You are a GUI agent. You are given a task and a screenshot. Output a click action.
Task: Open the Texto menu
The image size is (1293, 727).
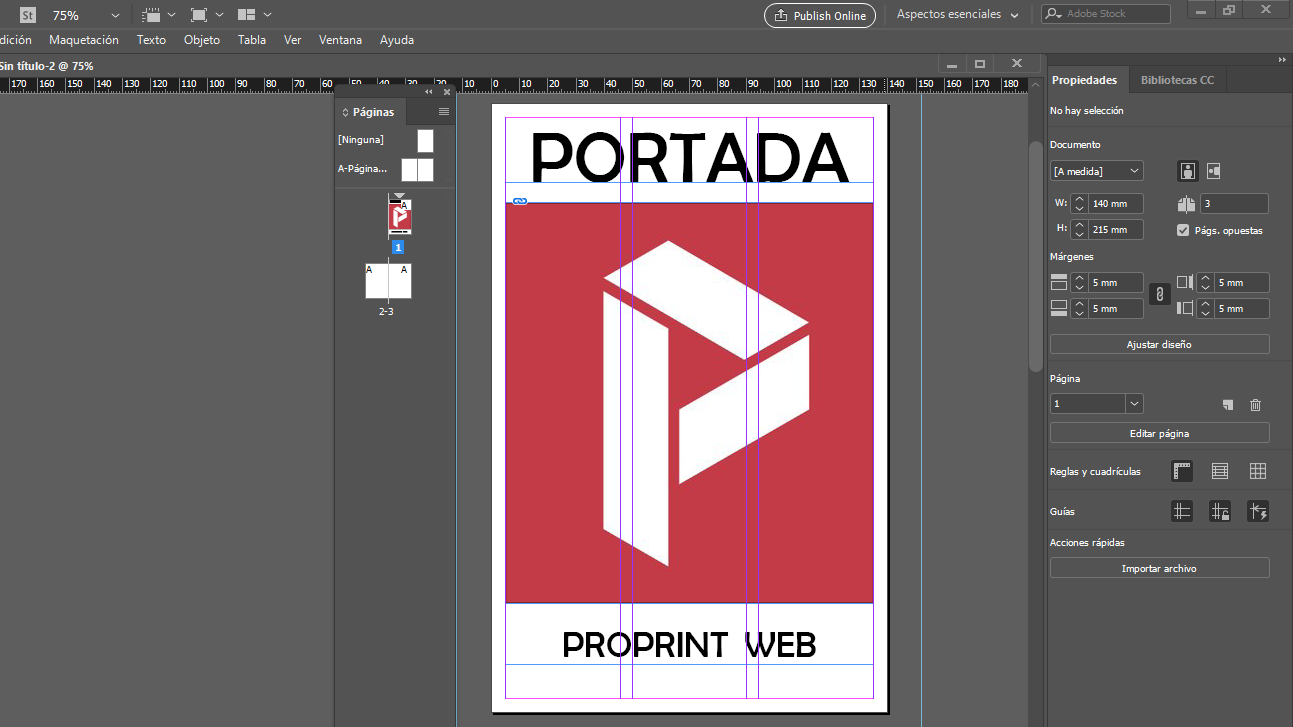pyautogui.click(x=151, y=40)
